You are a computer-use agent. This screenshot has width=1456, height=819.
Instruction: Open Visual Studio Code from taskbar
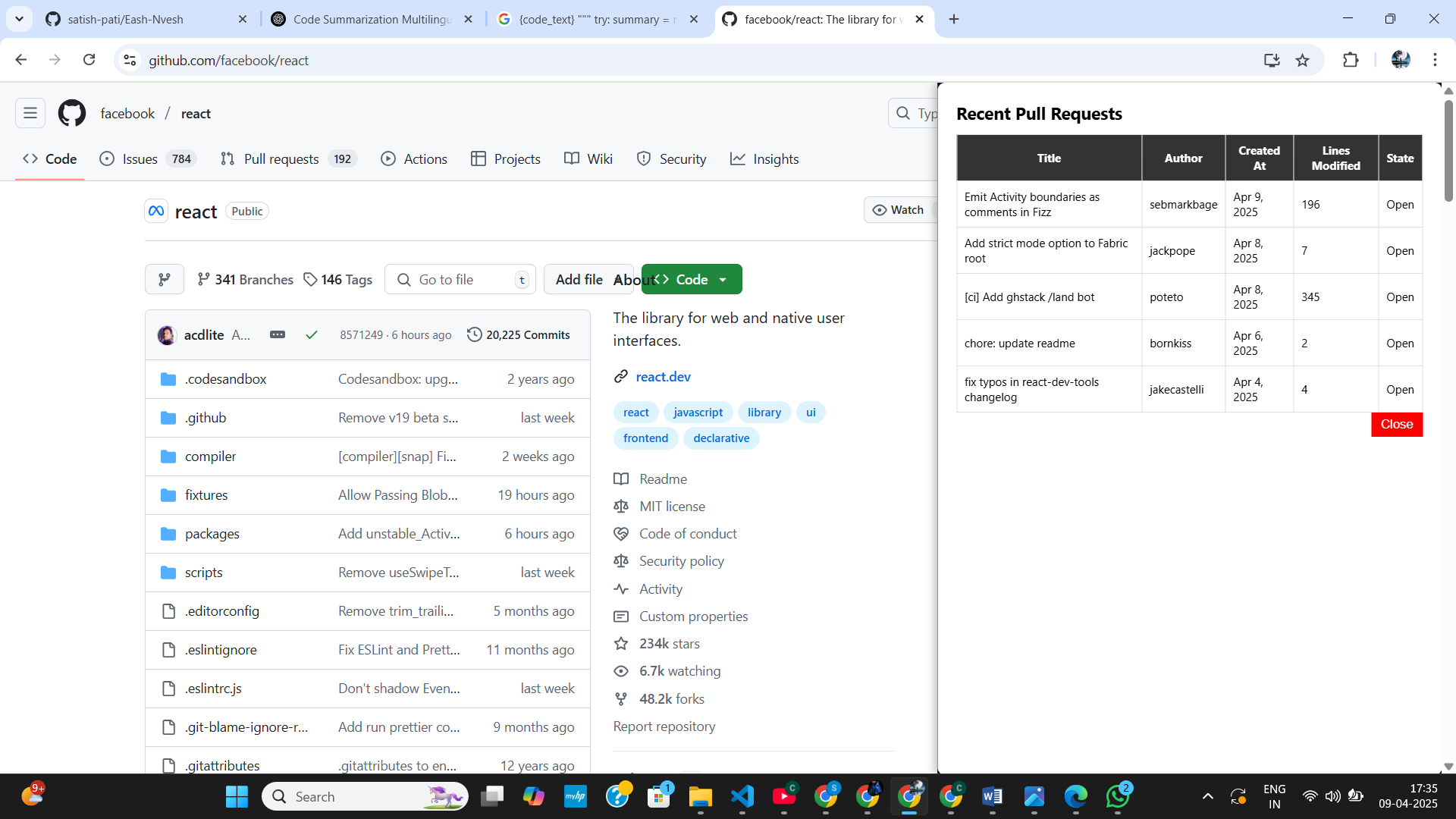pos(742,796)
